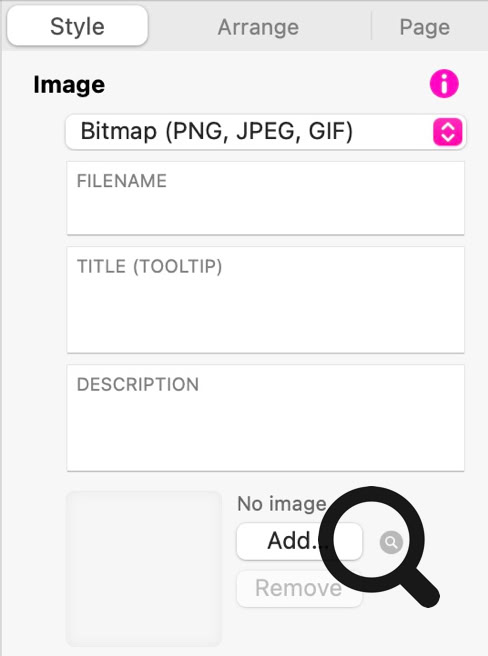Switch to the Style tab
Image resolution: width=488 pixels, height=656 pixels.
[x=77, y=27]
